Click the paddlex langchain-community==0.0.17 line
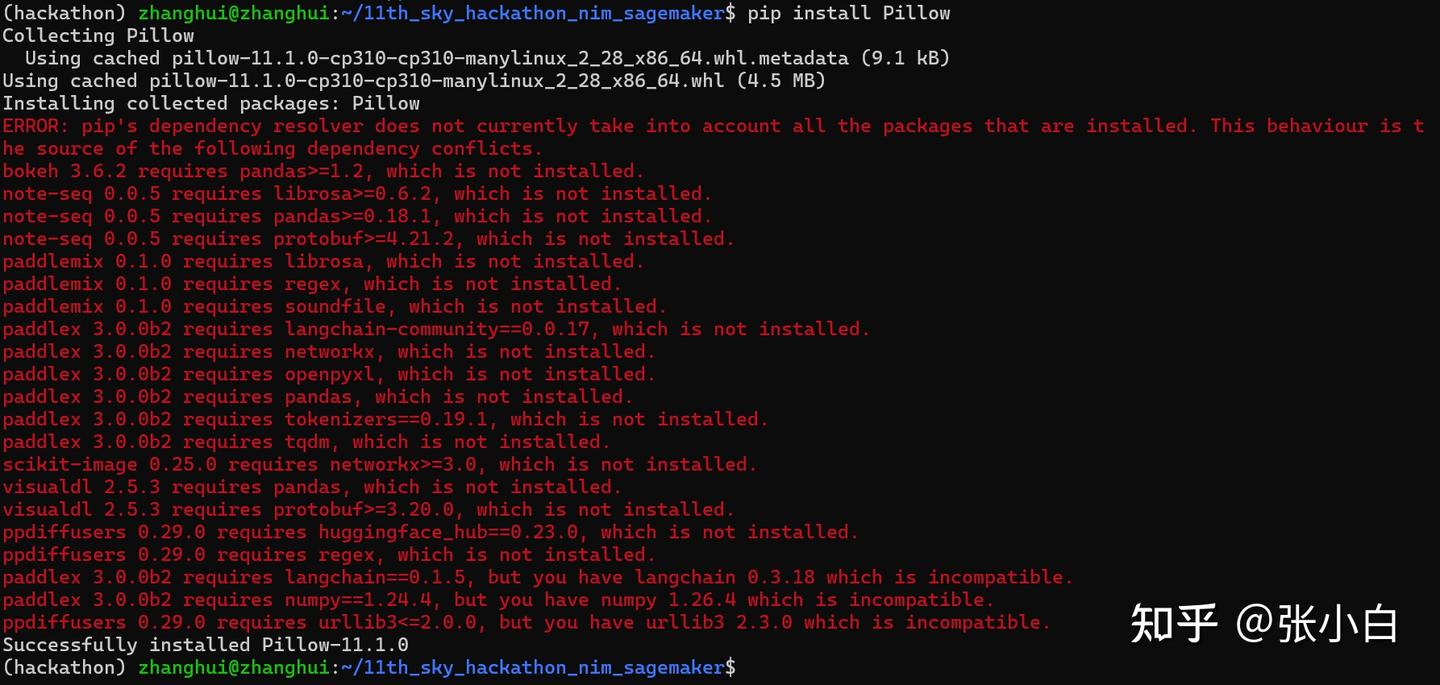The height and width of the screenshot is (685, 1440). point(436,329)
